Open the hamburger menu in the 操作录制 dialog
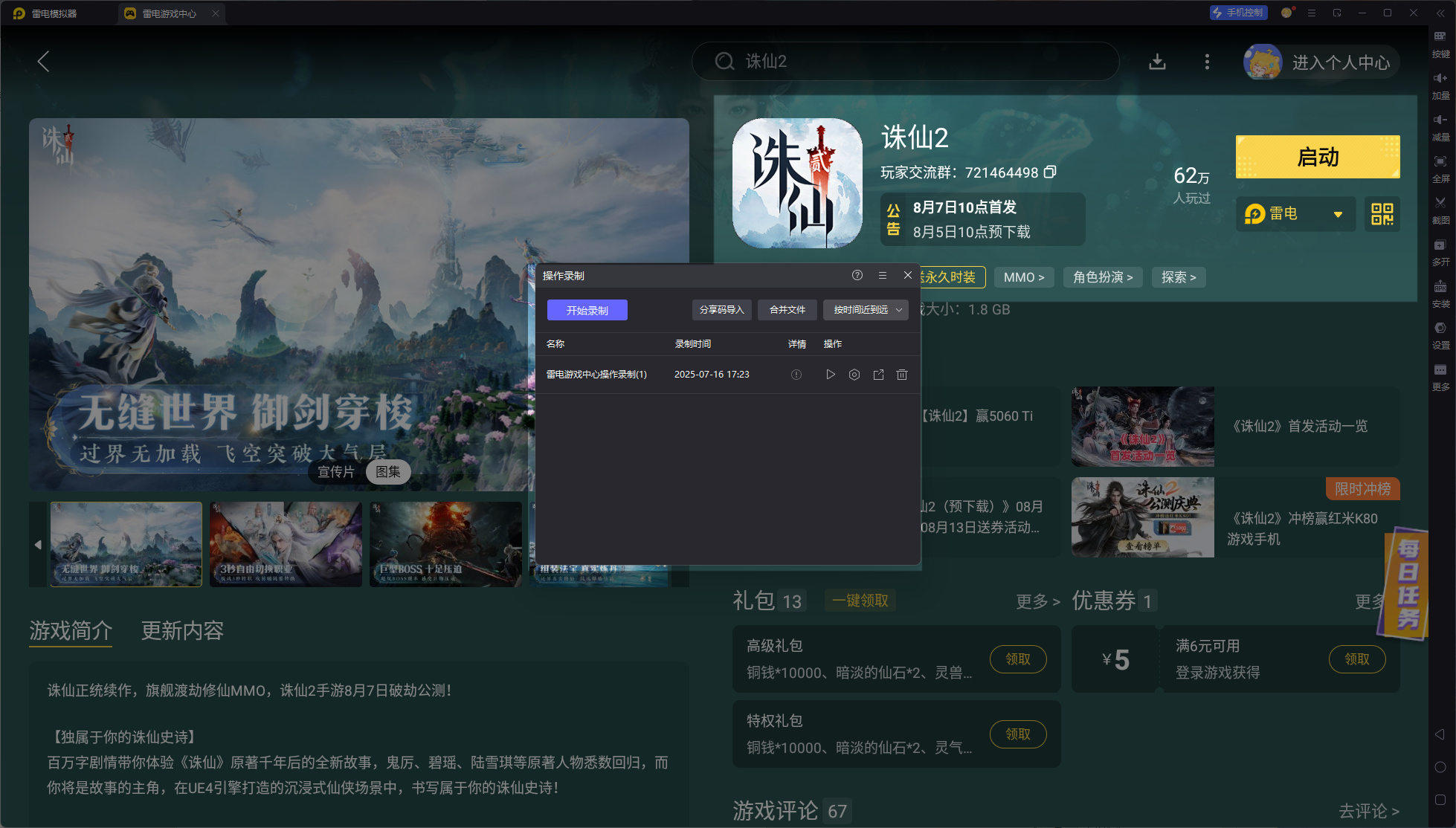The width and height of the screenshot is (1456, 828). 883,275
